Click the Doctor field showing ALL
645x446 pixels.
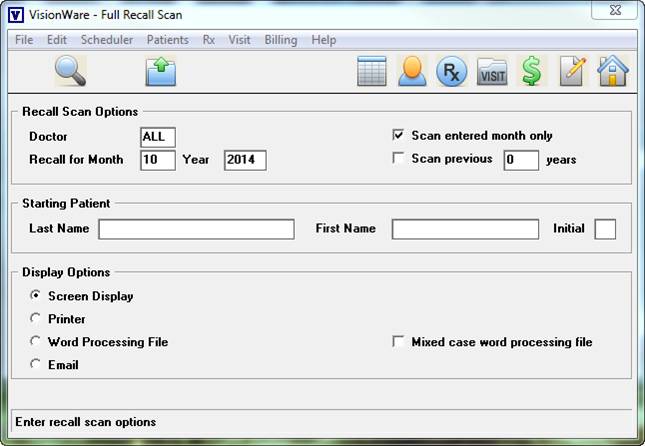pyautogui.click(x=158, y=137)
